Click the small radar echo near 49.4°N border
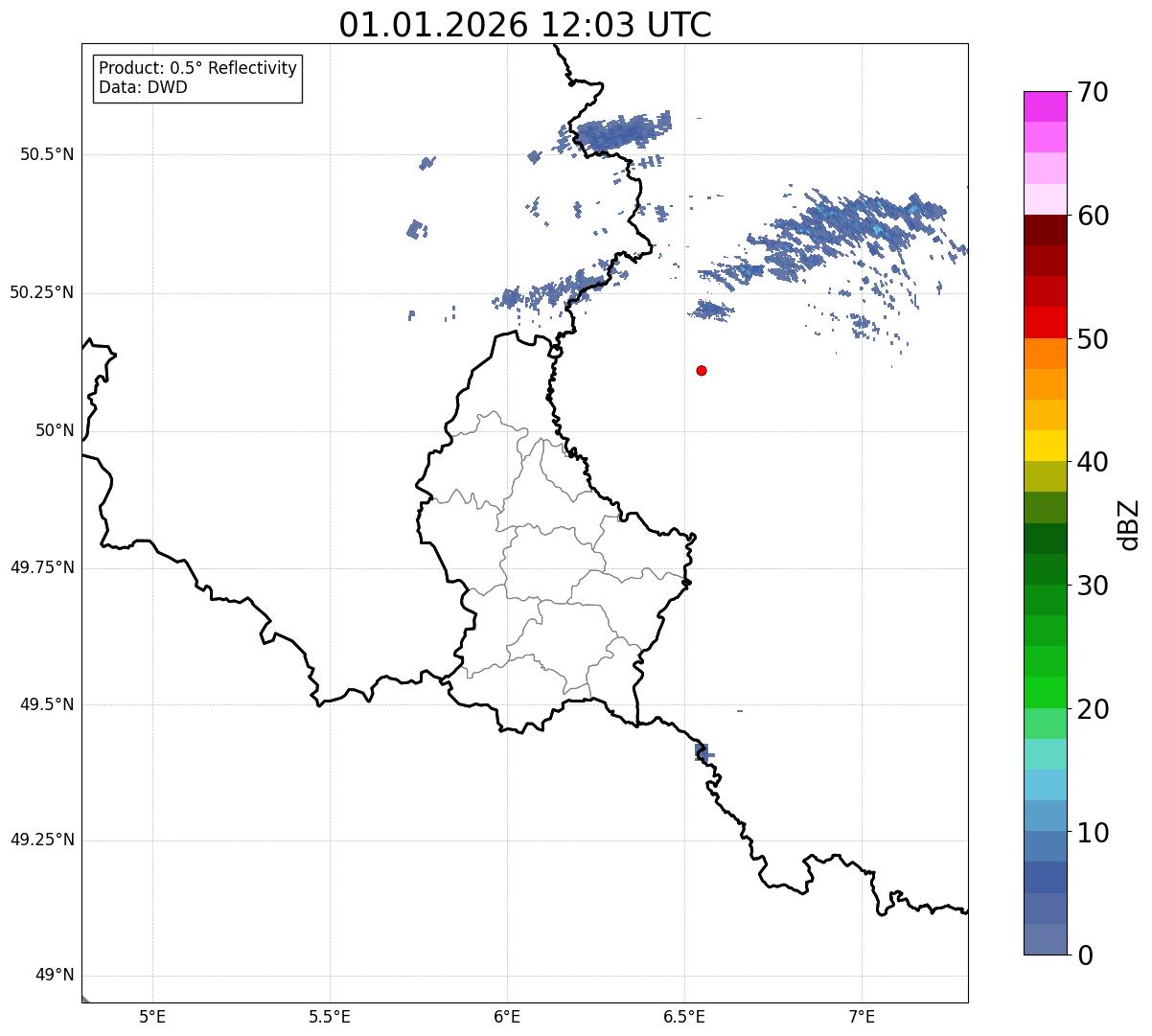The image size is (1152, 1036). [x=703, y=752]
